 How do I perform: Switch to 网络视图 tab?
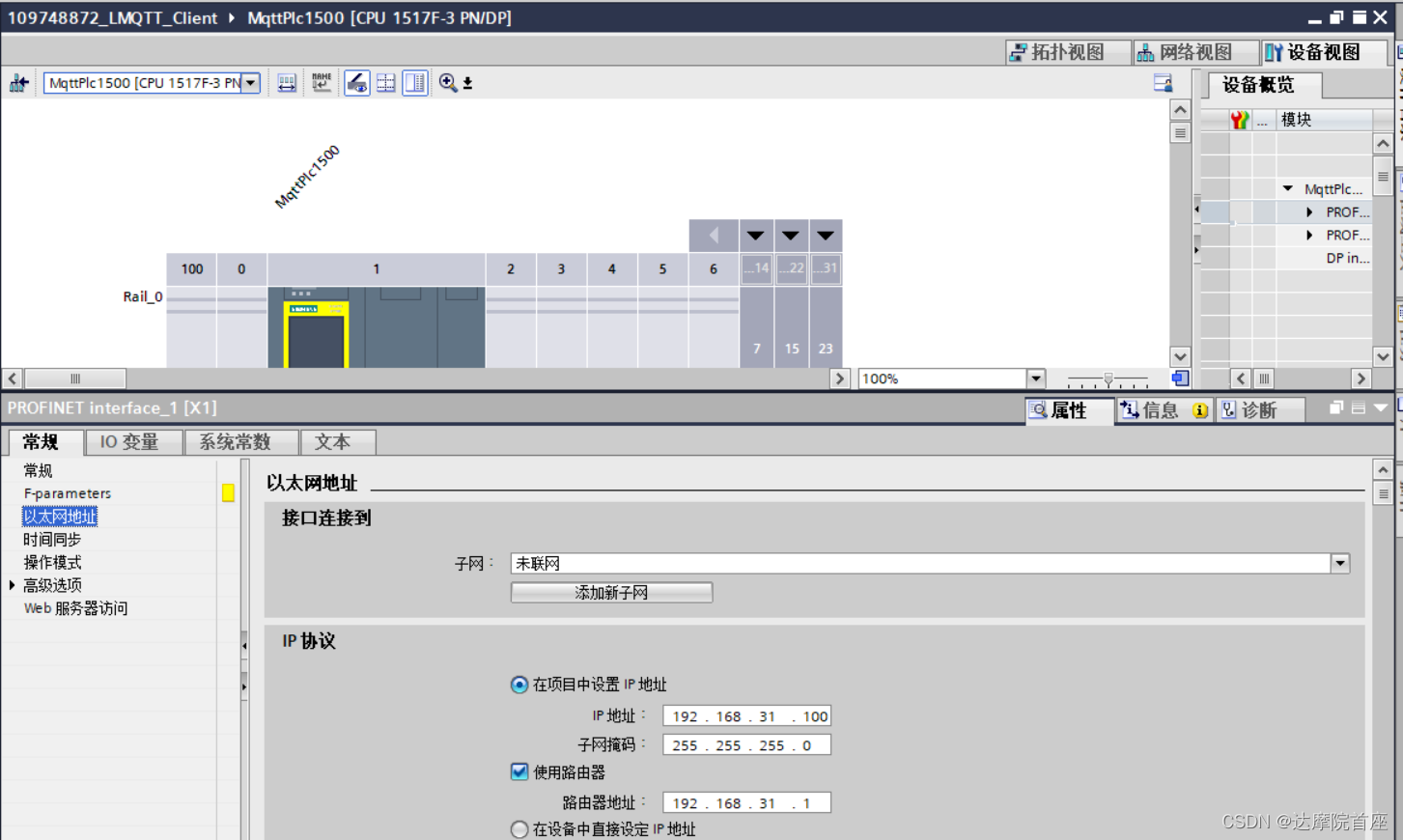[1196, 52]
